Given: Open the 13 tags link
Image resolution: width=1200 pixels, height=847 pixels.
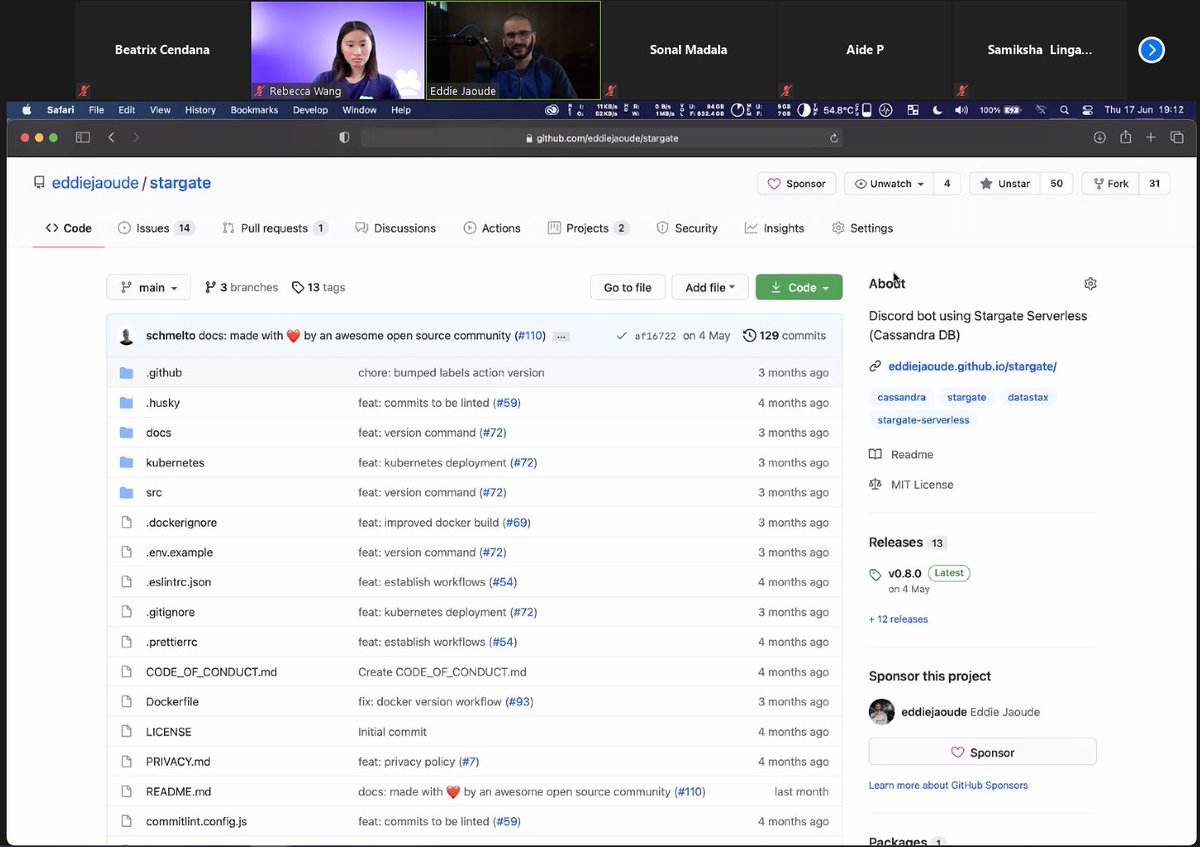Looking at the screenshot, I should pyautogui.click(x=318, y=288).
